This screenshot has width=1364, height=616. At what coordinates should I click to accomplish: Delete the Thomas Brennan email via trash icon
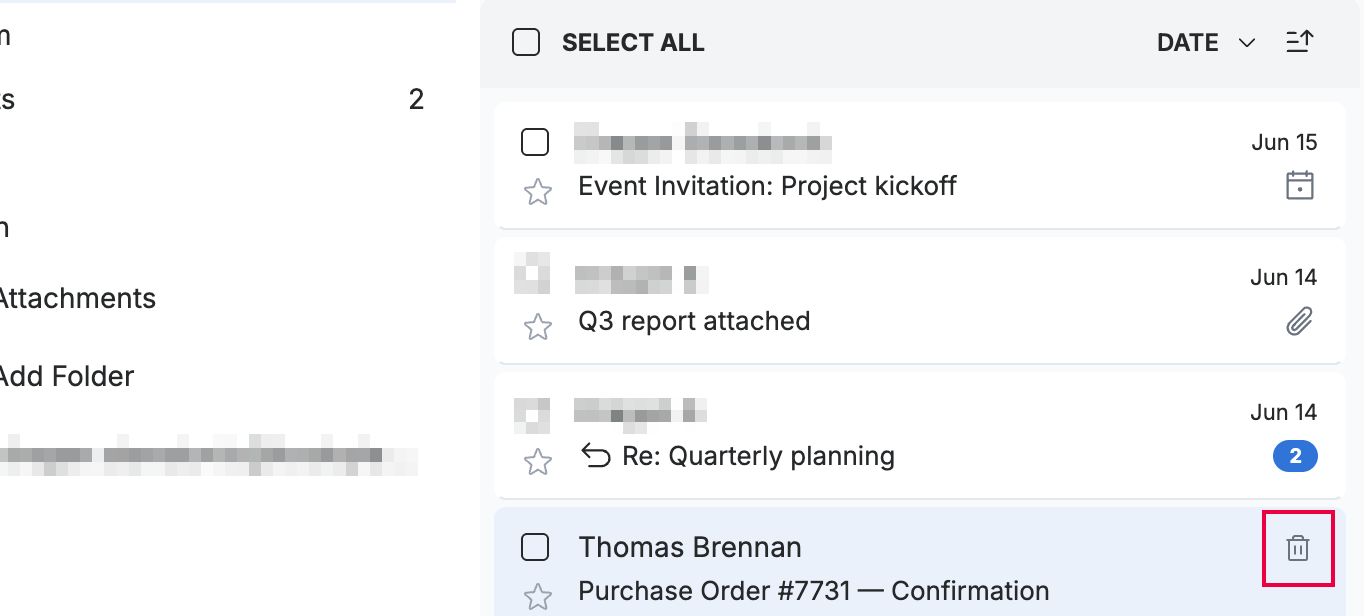pos(1298,548)
